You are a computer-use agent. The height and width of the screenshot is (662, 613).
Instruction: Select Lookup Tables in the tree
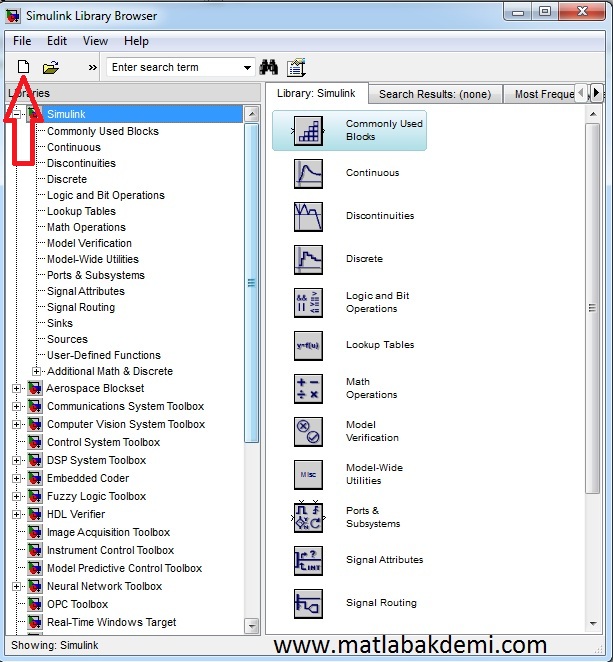coord(81,211)
